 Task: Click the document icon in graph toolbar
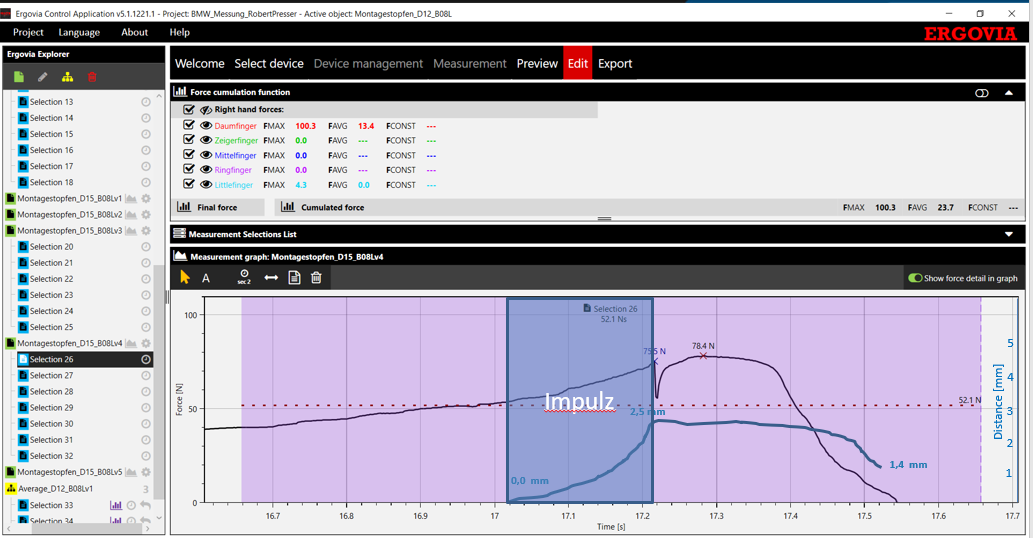tap(294, 277)
